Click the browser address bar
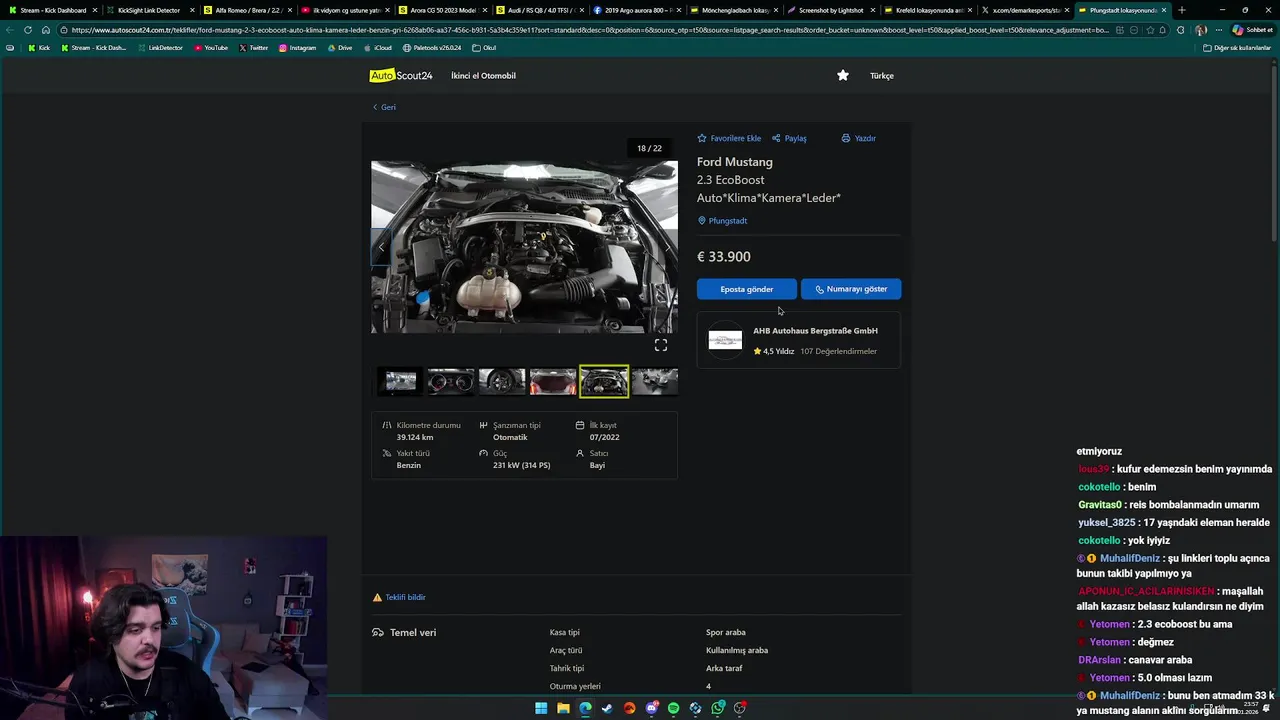The width and height of the screenshot is (1280, 720). pos(590,30)
